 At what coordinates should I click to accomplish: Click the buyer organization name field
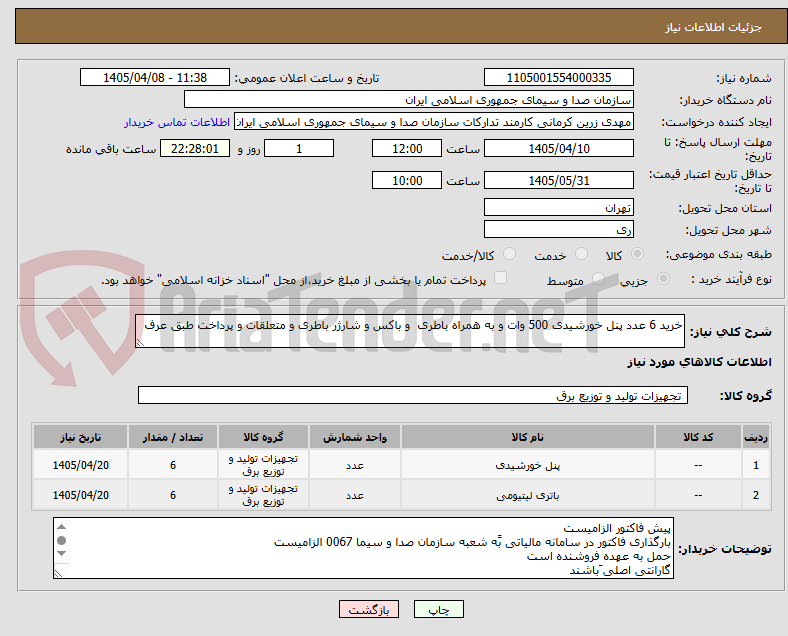tap(409, 99)
